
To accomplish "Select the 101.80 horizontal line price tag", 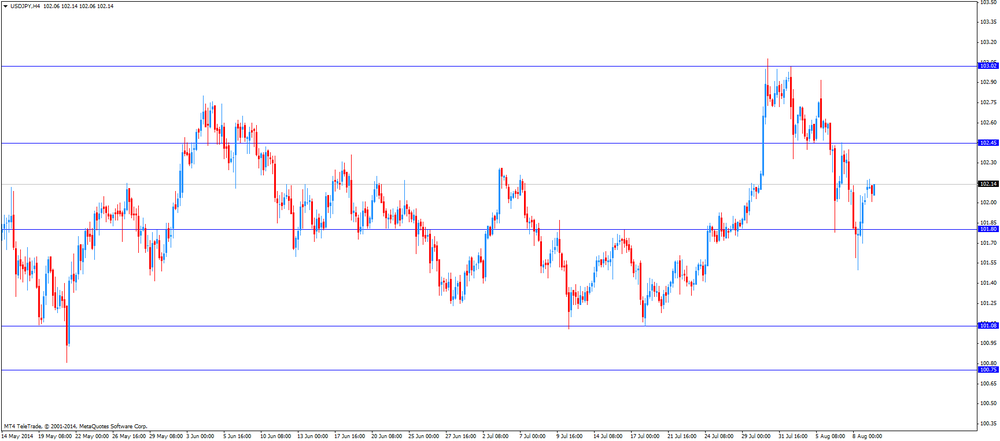I will (x=988, y=229).
